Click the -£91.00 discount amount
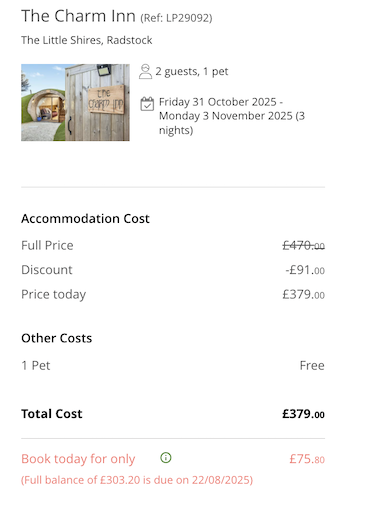This screenshot has height=506, width=383. point(305,270)
